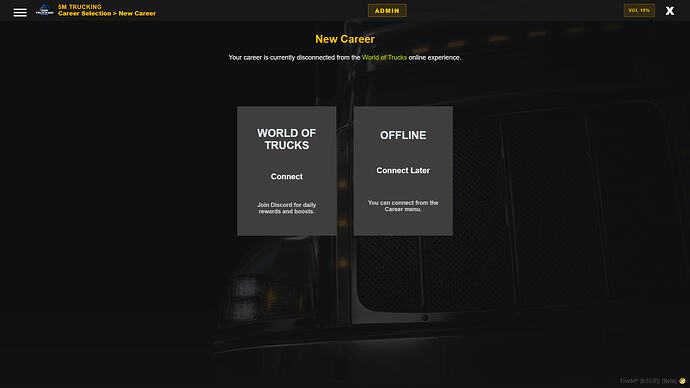Follow the World of Trucks link
The width and height of the screenshot is (690, 388).
tap(384, 58)
